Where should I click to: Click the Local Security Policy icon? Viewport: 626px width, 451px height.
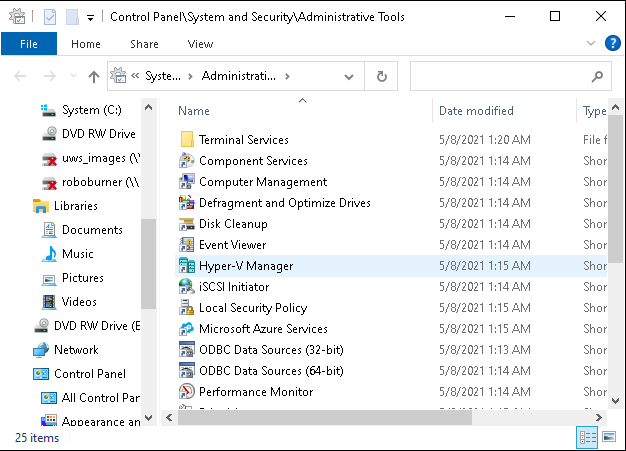point(187,308)
